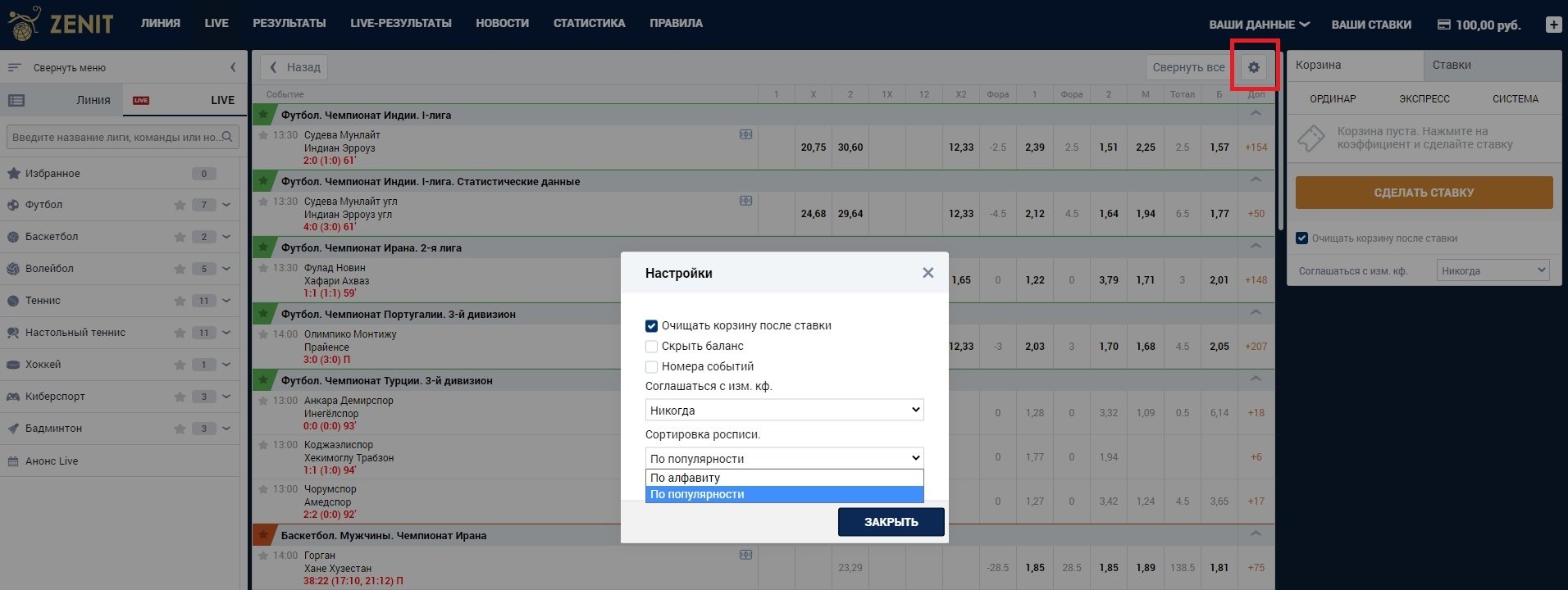The width and height of the screenshot is (1568, 590).
Task: Favorite the Фулад Новин match star
Action: click(263, 268)
